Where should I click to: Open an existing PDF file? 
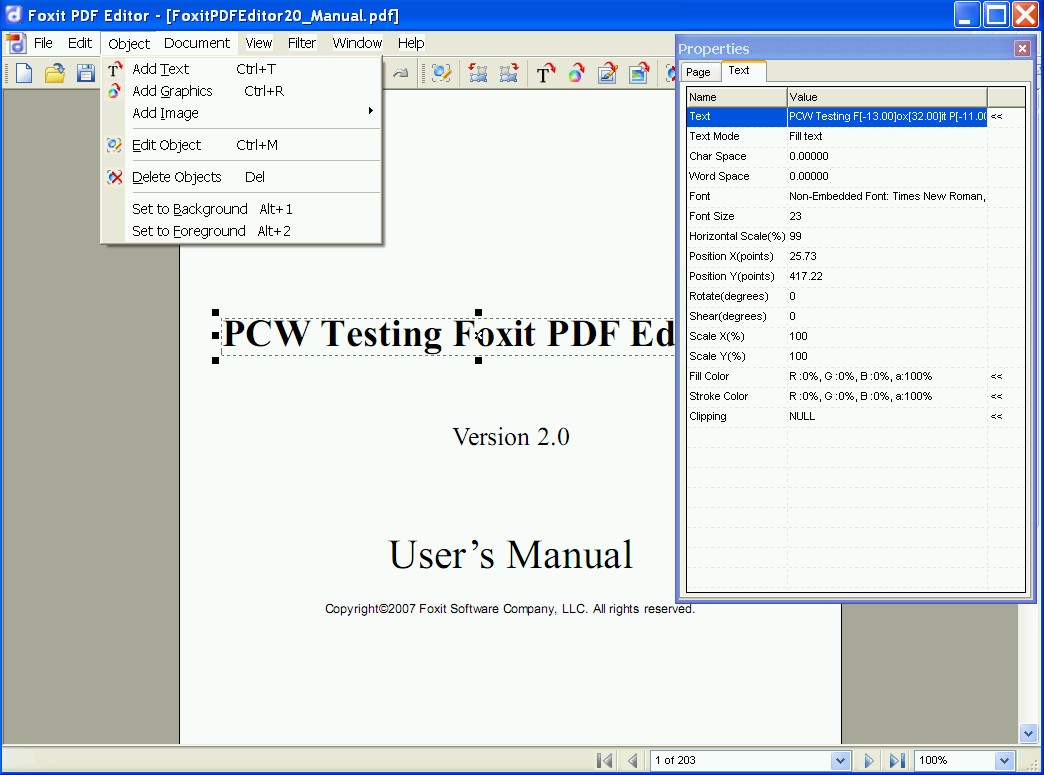coord(54,73)
